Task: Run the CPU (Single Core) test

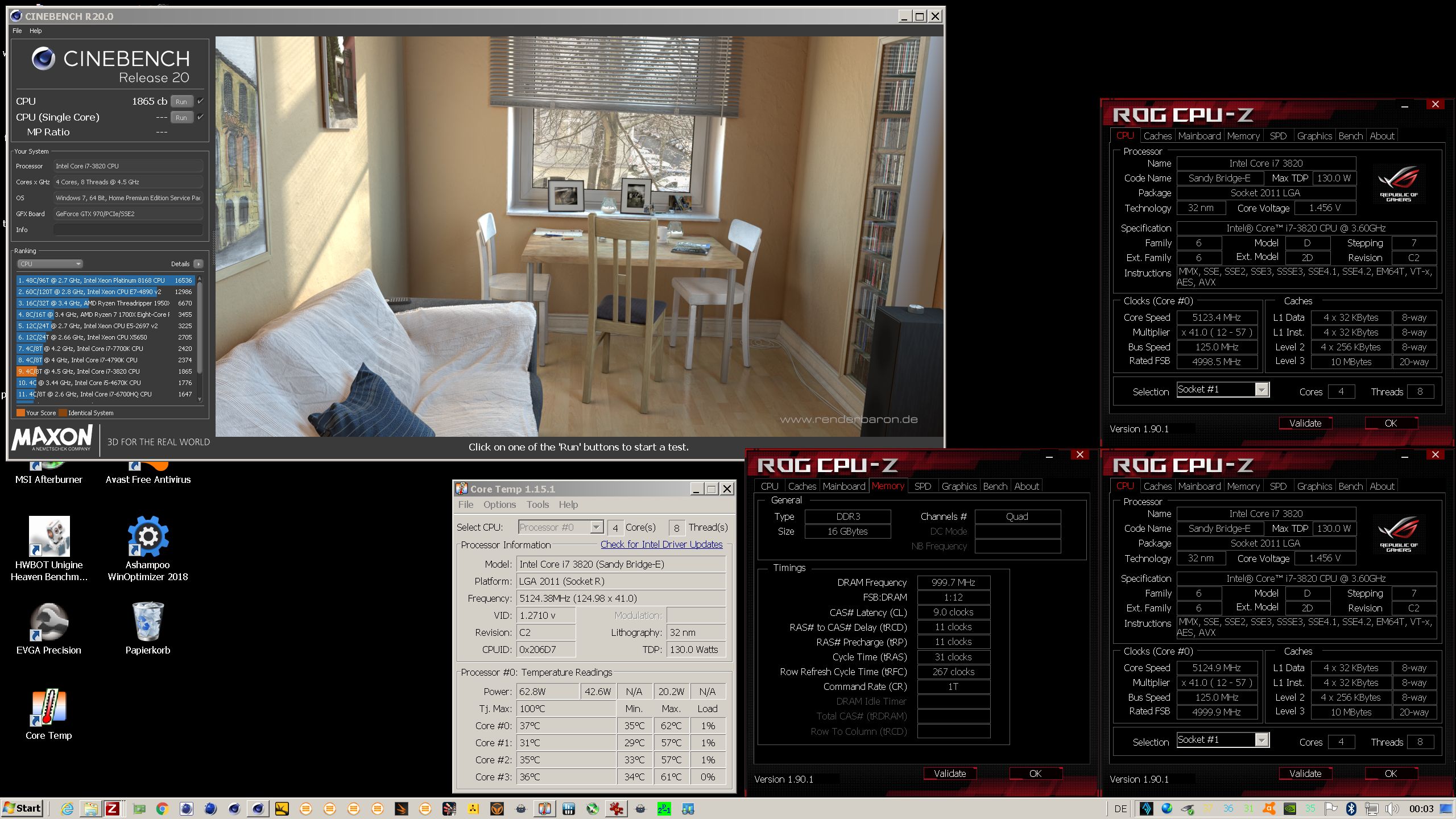Action: pos(181,117)
